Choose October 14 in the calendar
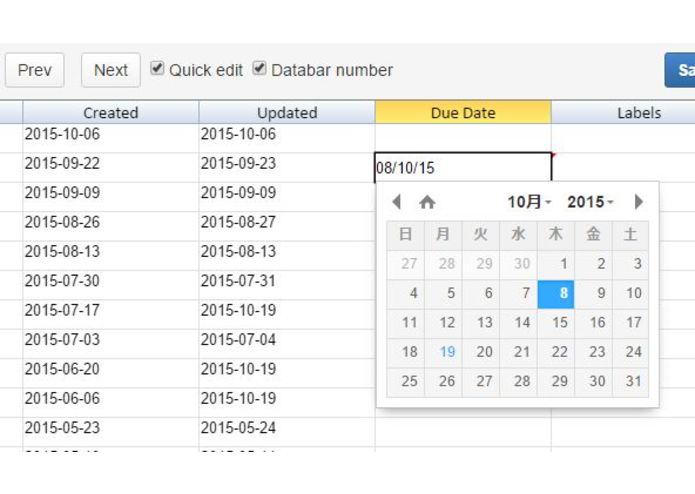Viewport: 695px width, 494px height. 518,323
